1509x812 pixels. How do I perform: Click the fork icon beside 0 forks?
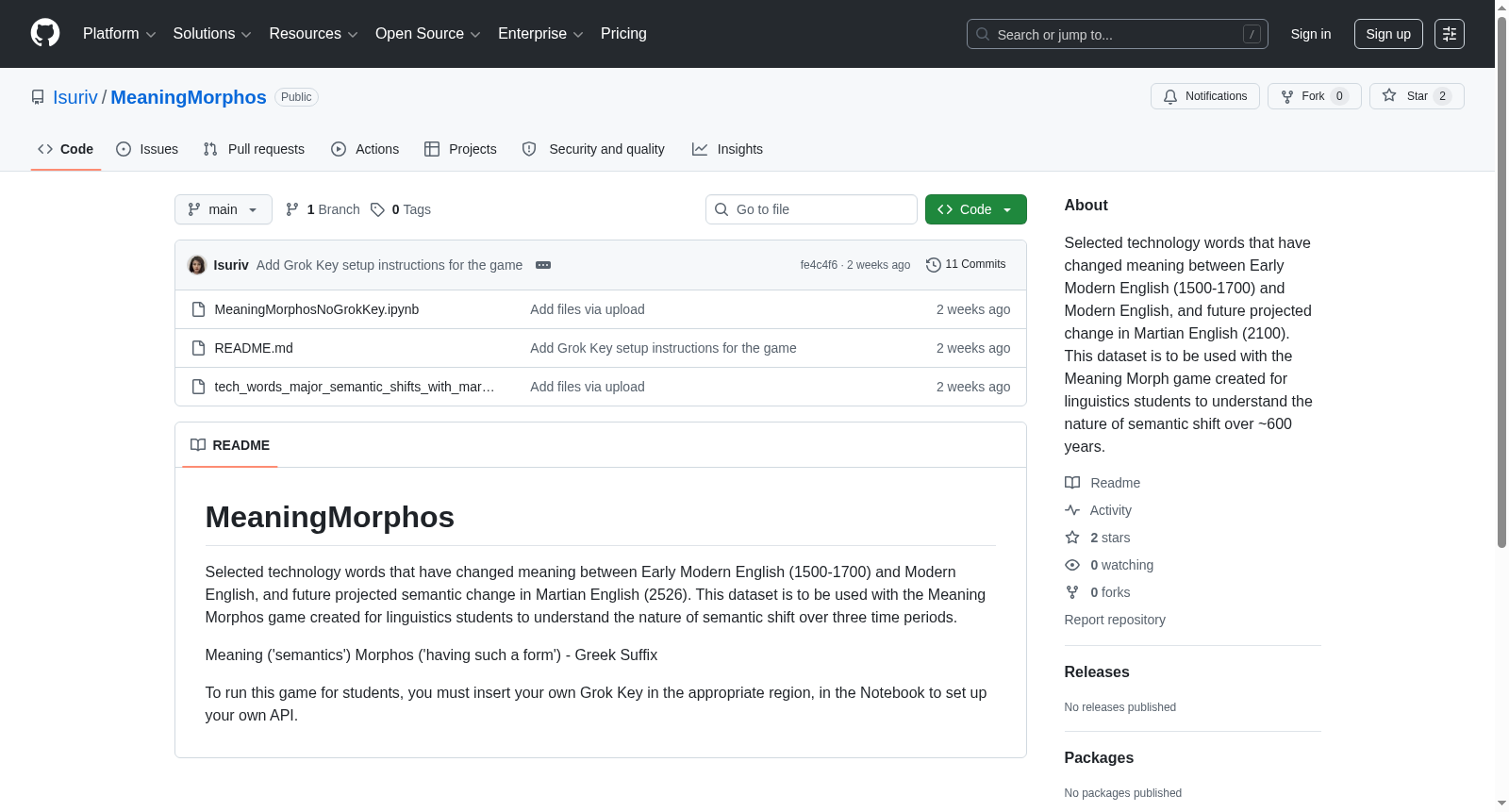click(x=1072, y=592)
